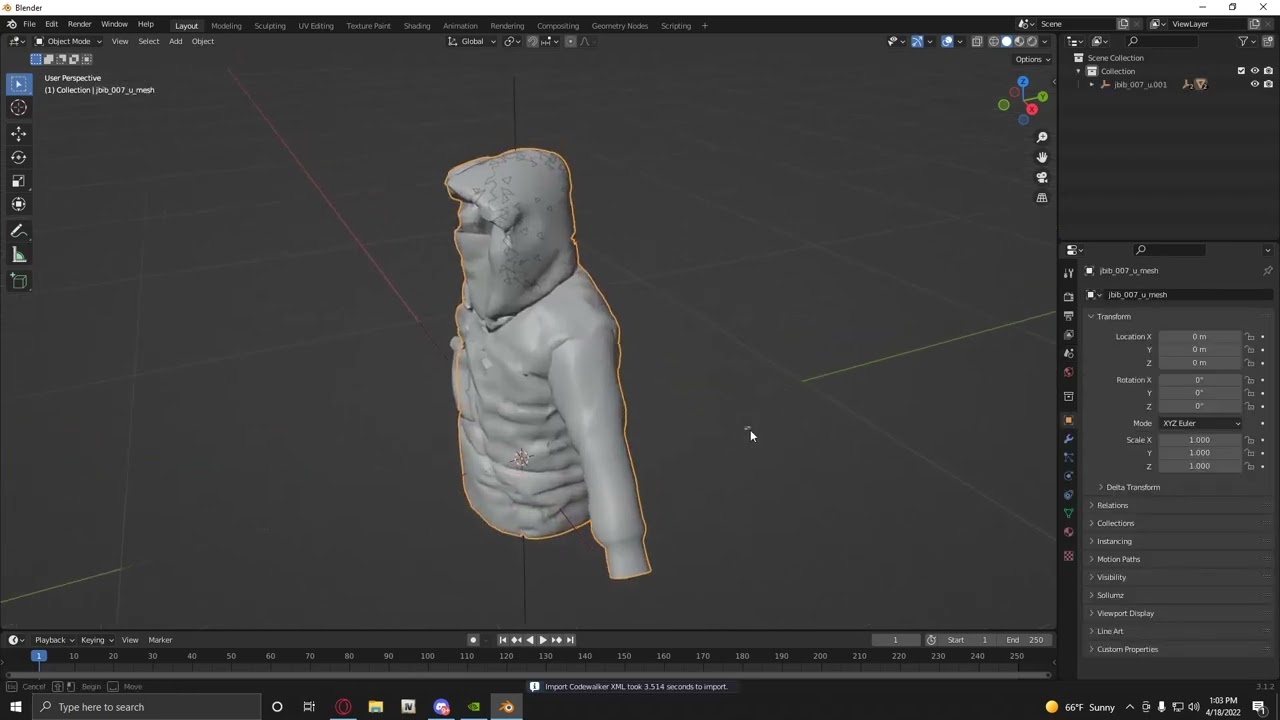
Task: Open timeline Playback menu
Action: click(54, 640)
